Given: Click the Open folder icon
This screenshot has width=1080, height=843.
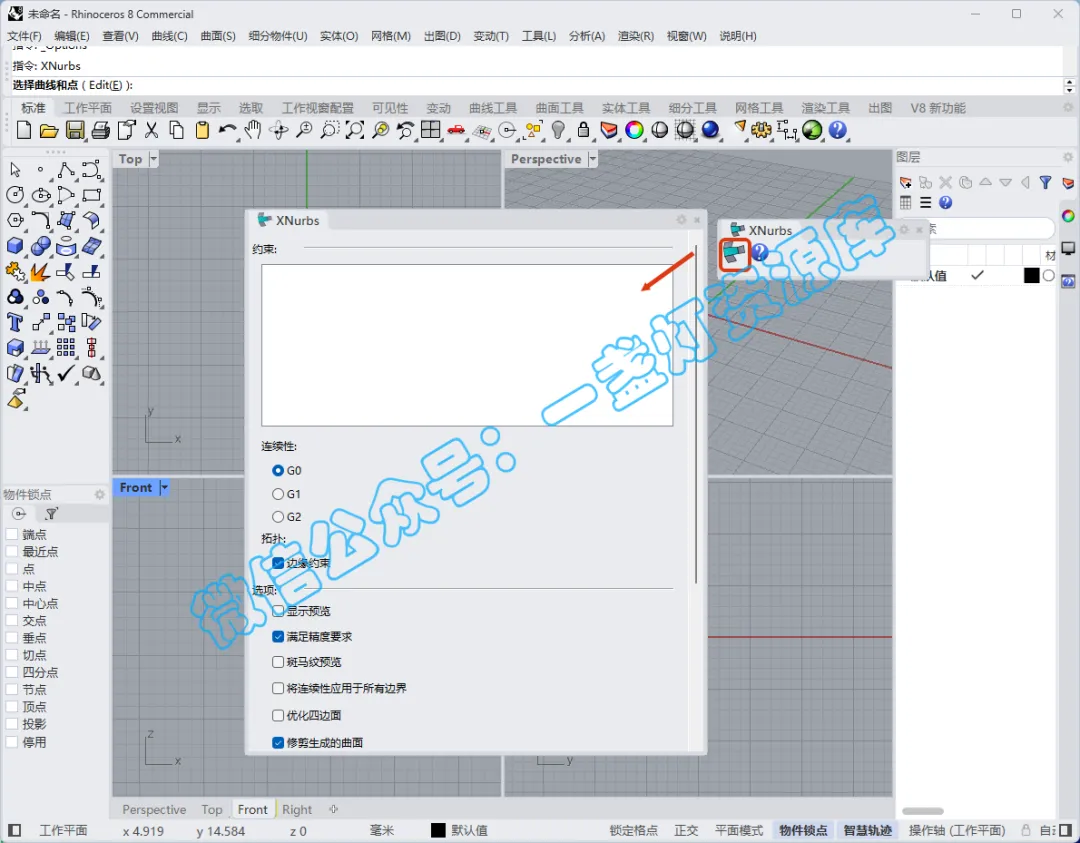Looking at the screenshot, I should pyautogui.click(x=49, y=130).
